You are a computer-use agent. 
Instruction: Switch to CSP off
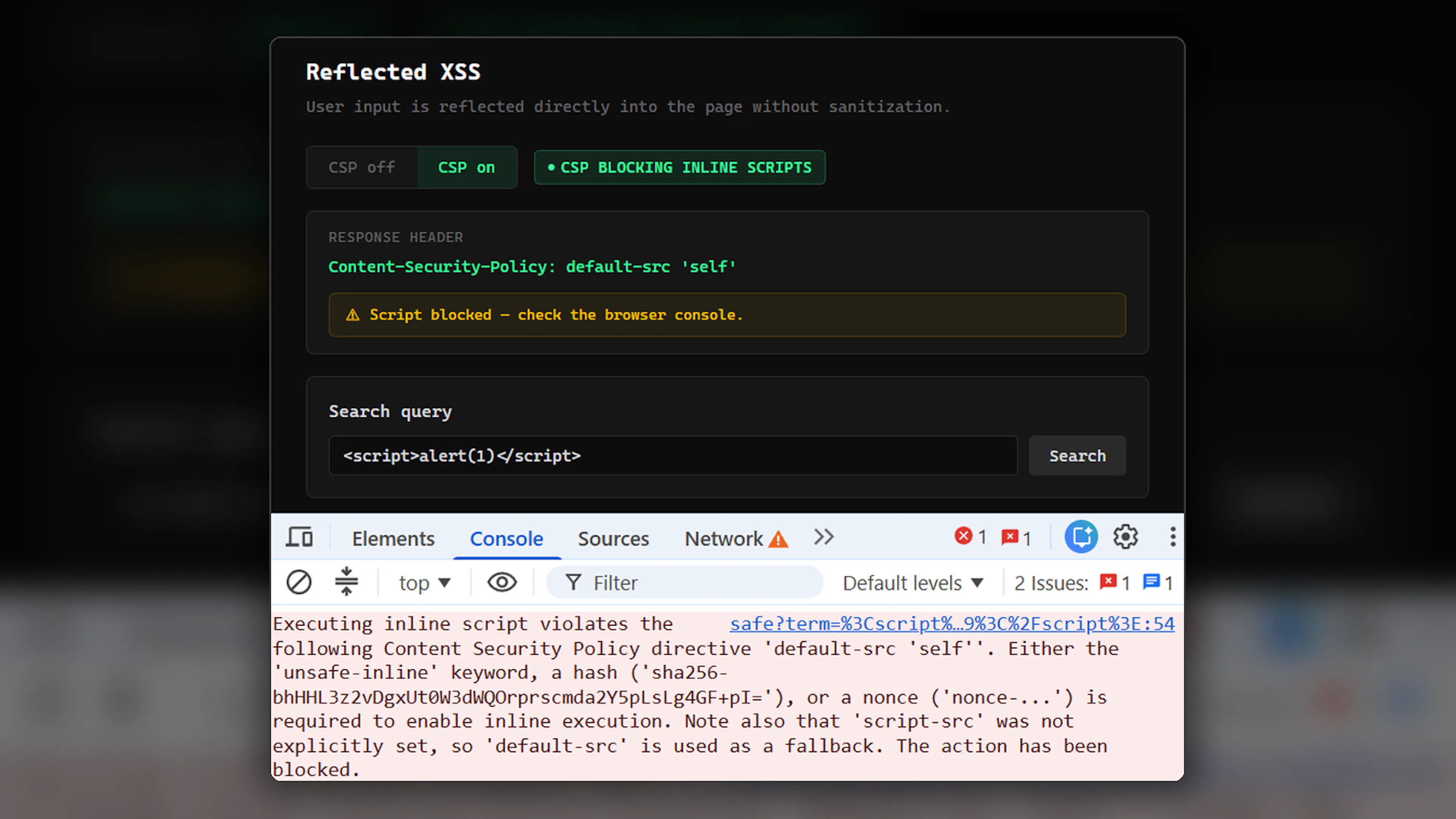(x=362, y=167)
